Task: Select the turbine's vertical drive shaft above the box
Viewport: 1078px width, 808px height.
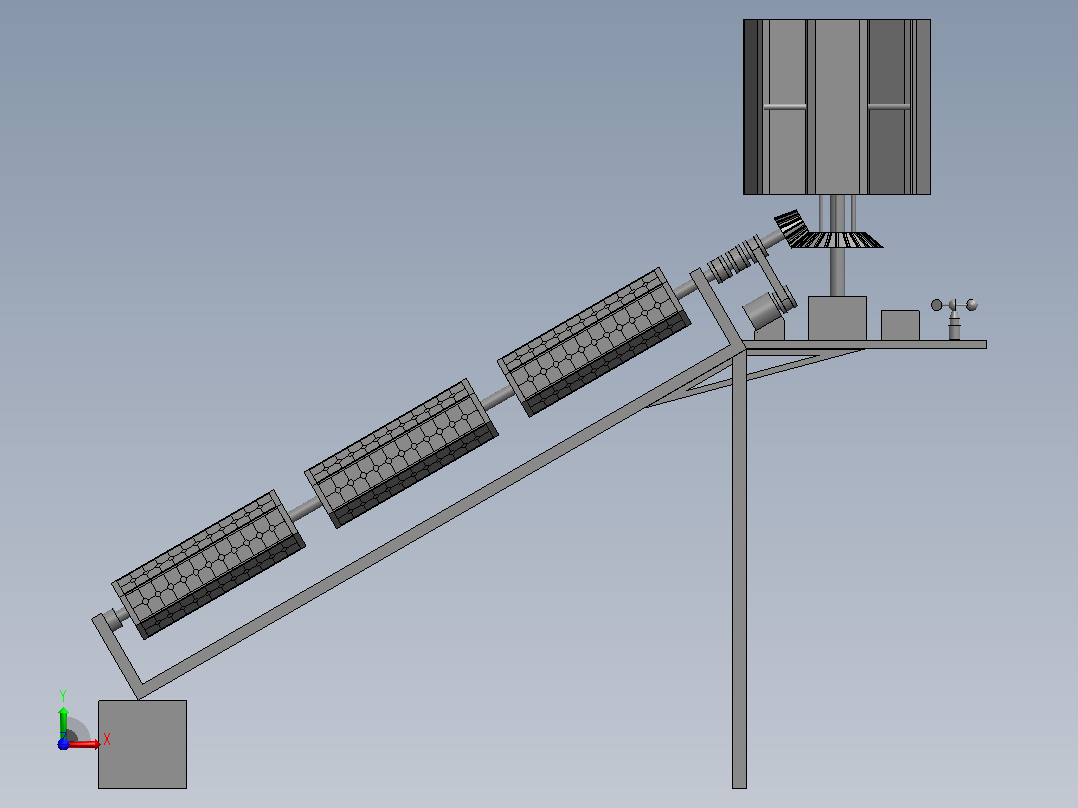Action: point(837,272)
